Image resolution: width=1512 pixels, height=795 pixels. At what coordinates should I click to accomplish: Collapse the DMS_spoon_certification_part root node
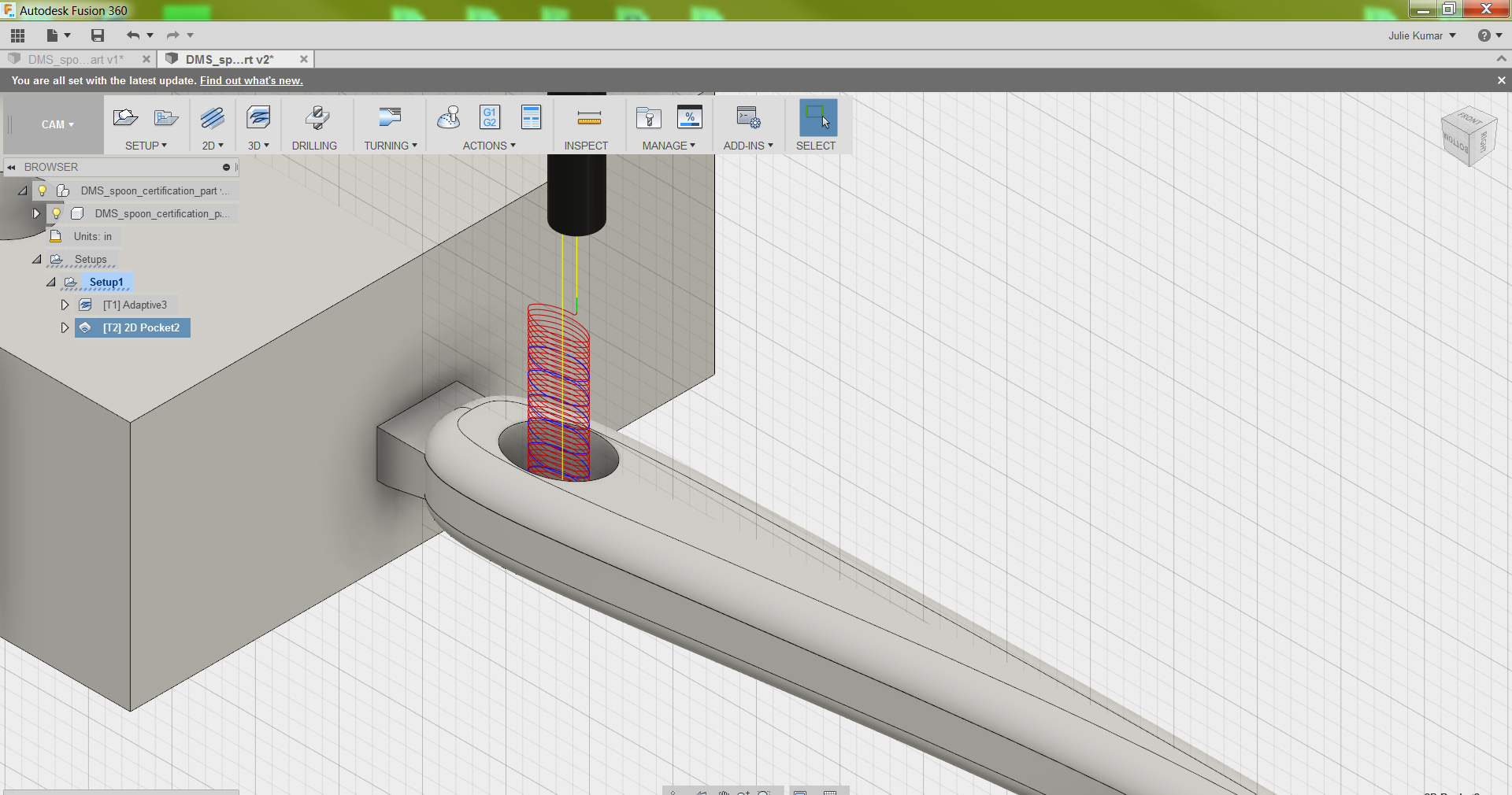(x=23, y=190)
